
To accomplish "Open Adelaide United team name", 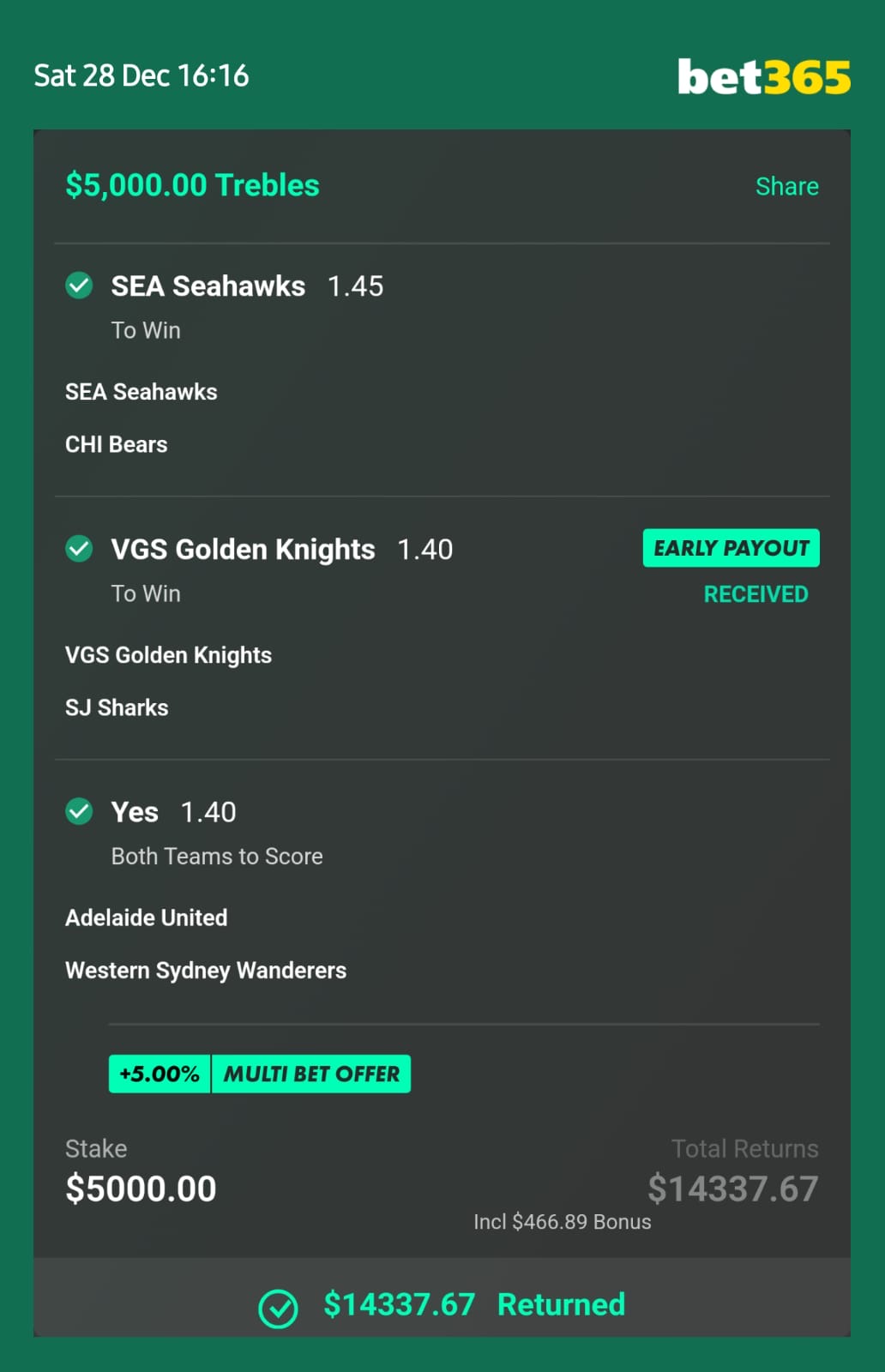I will 147,918.
